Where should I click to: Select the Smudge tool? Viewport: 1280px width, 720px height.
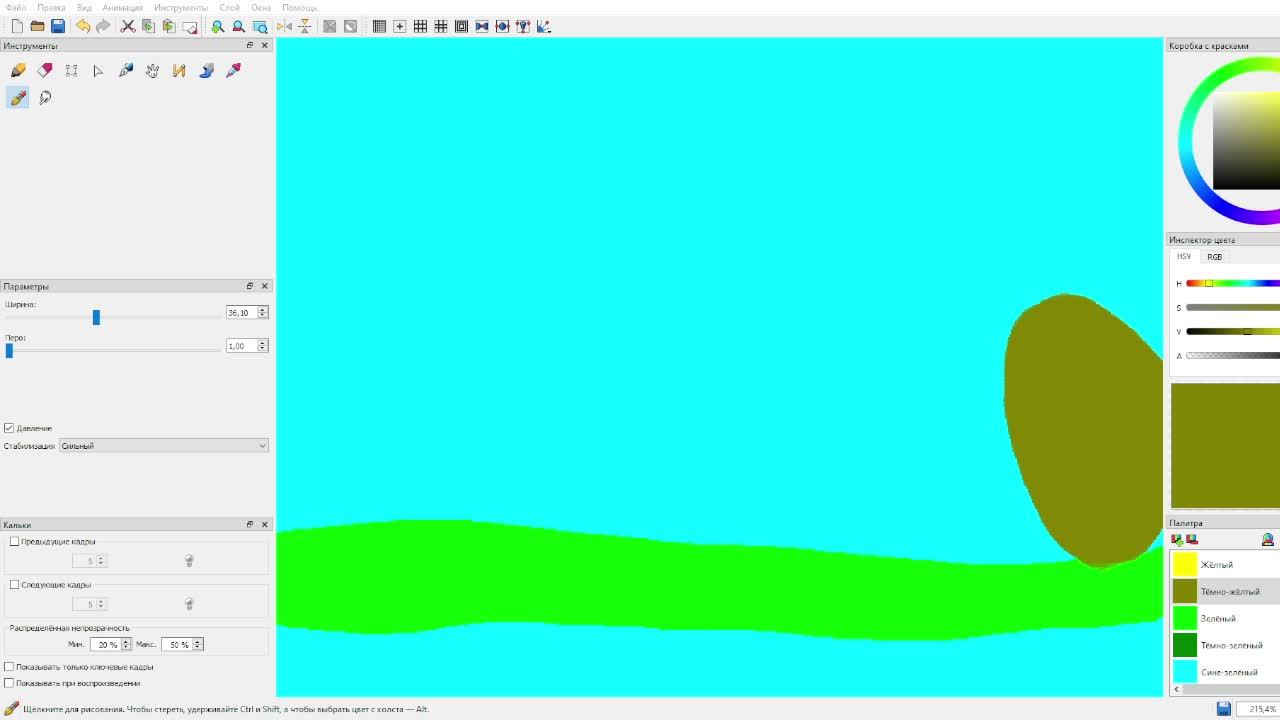[x=45, y=97]
